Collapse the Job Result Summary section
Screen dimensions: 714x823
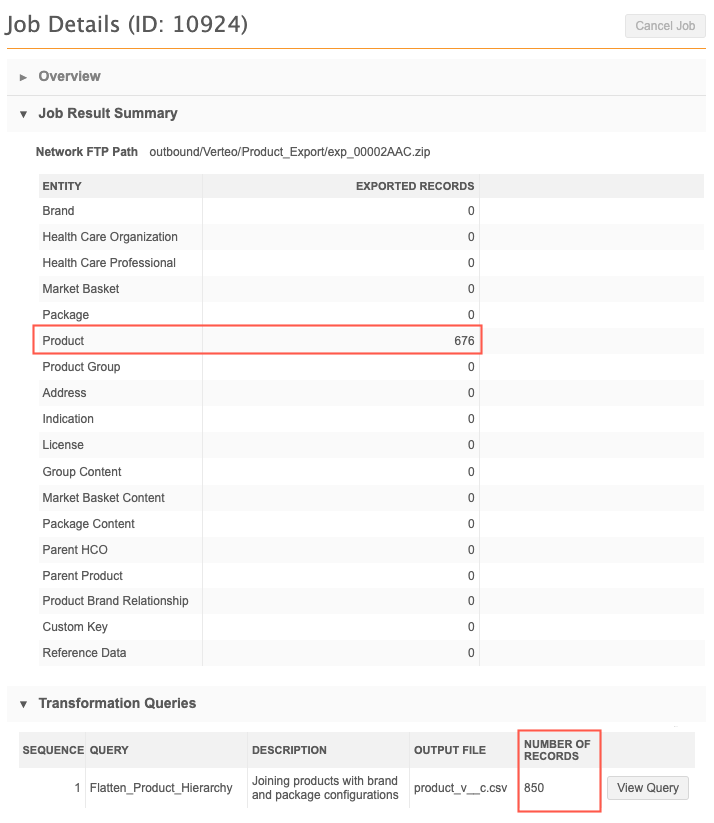point(23,114)
